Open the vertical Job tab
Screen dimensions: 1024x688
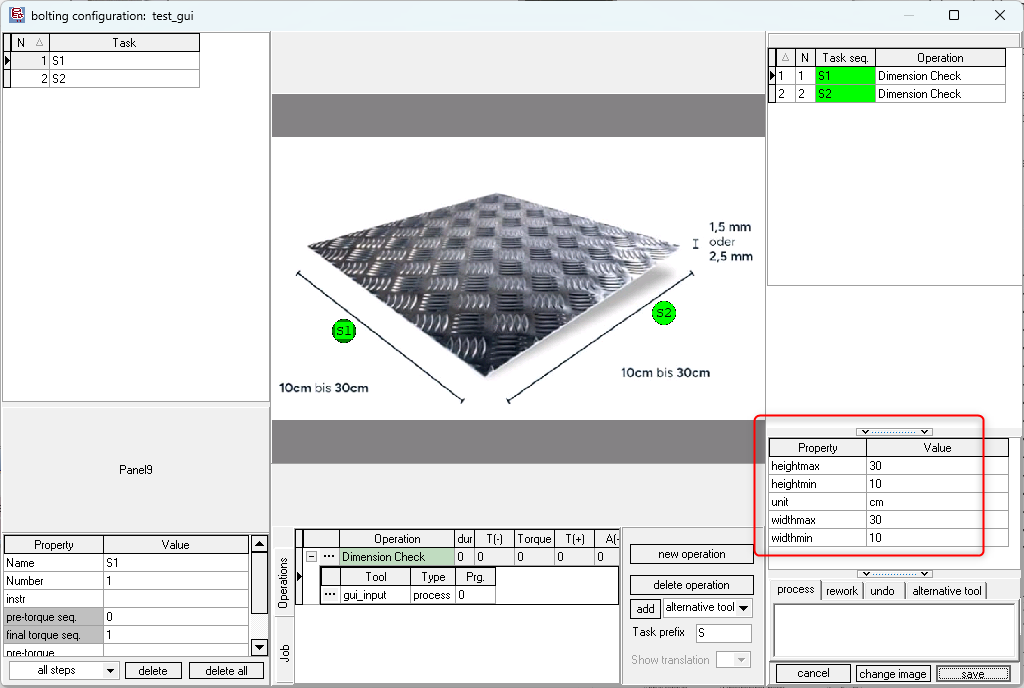(283, 653)
